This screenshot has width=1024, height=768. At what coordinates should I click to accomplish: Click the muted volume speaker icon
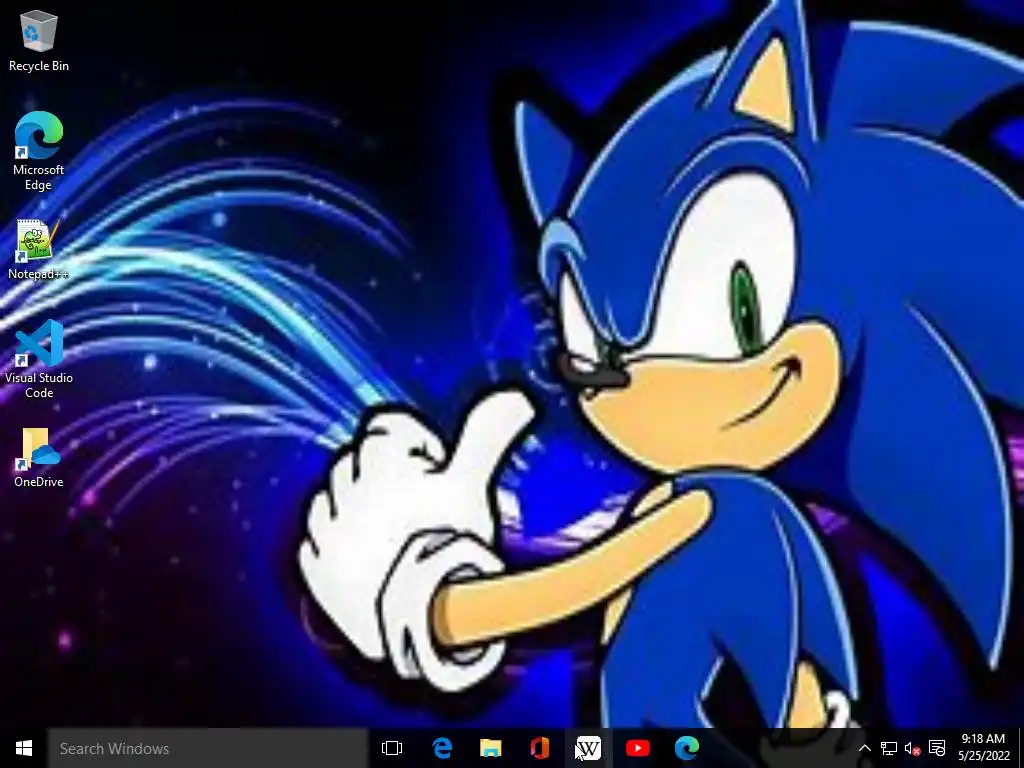point(912,748)
